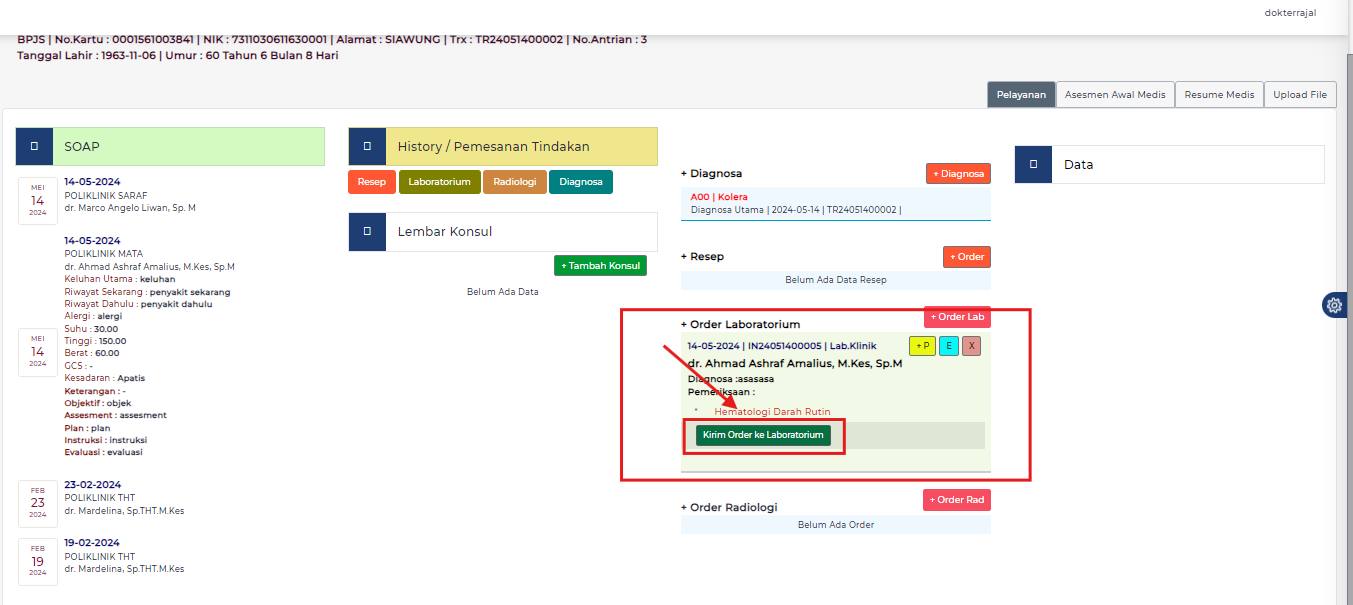Click the History / Pemesanan Tindakan panel icon

pos(368,146)
